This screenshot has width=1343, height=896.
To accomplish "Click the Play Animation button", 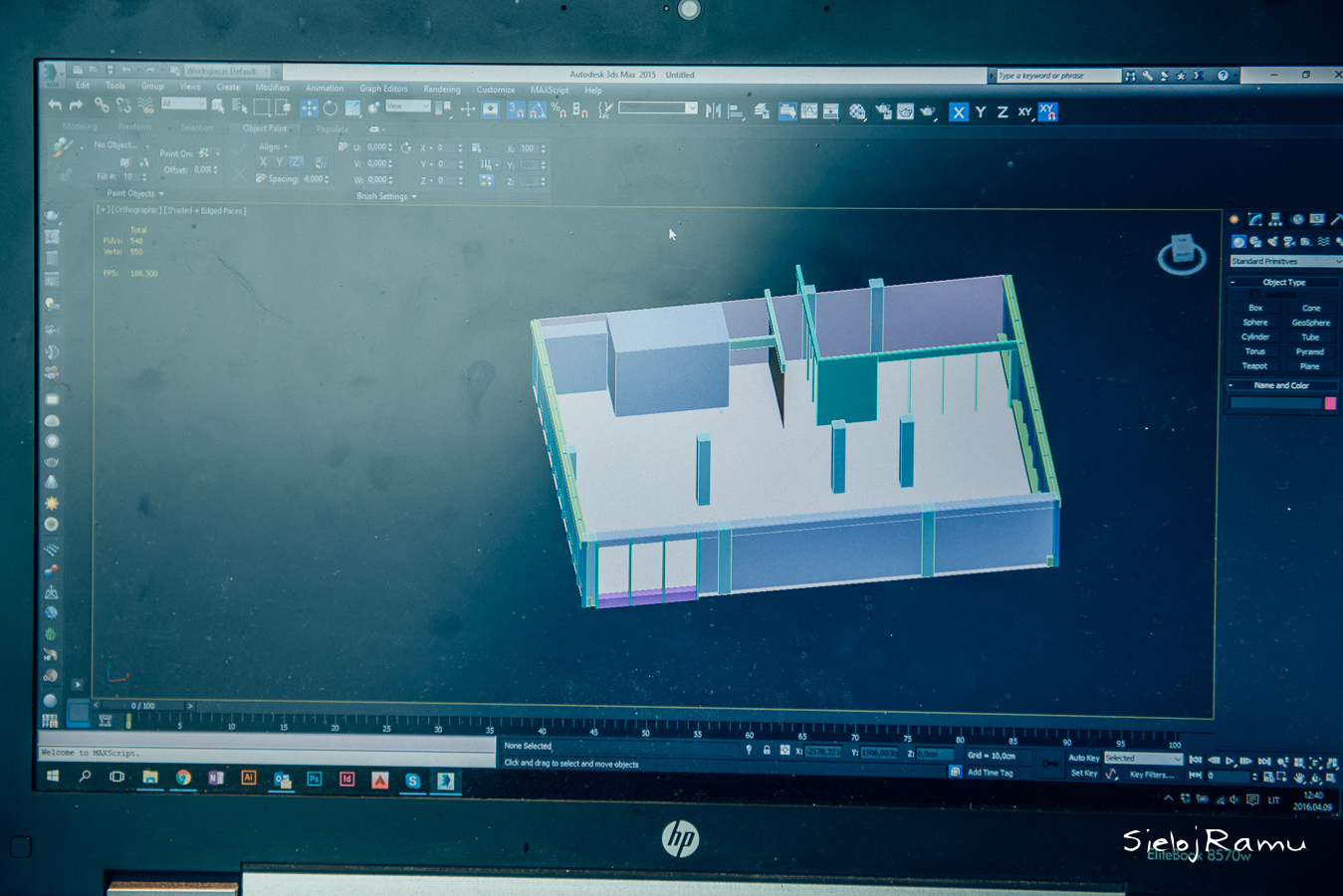I will point(1230,761).
